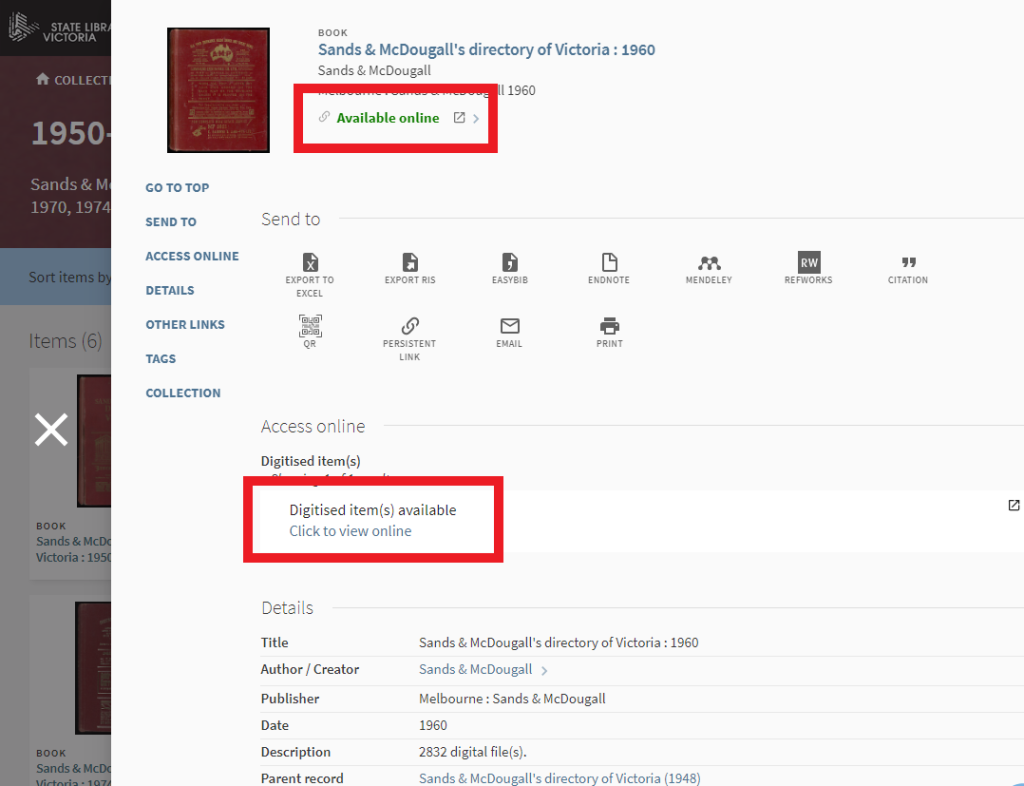Click the red book cover thumbnail

tap(218, 90)
